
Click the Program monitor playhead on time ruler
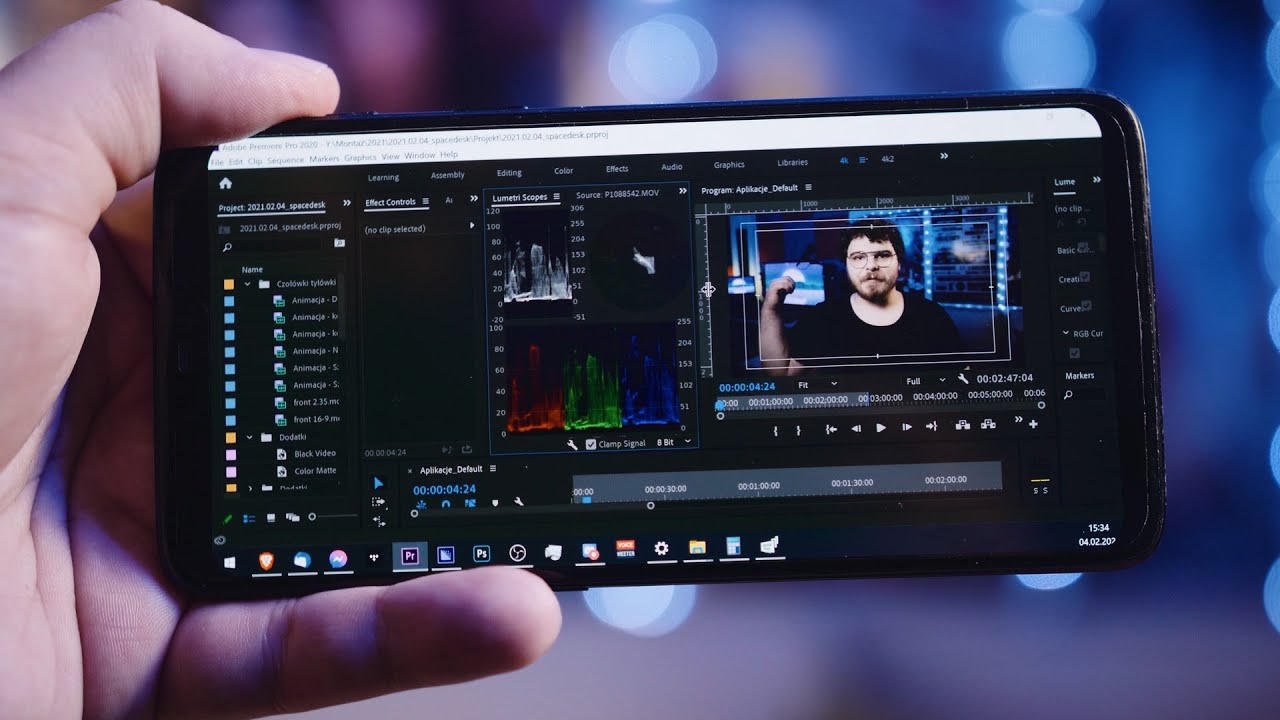pos(721,405)
